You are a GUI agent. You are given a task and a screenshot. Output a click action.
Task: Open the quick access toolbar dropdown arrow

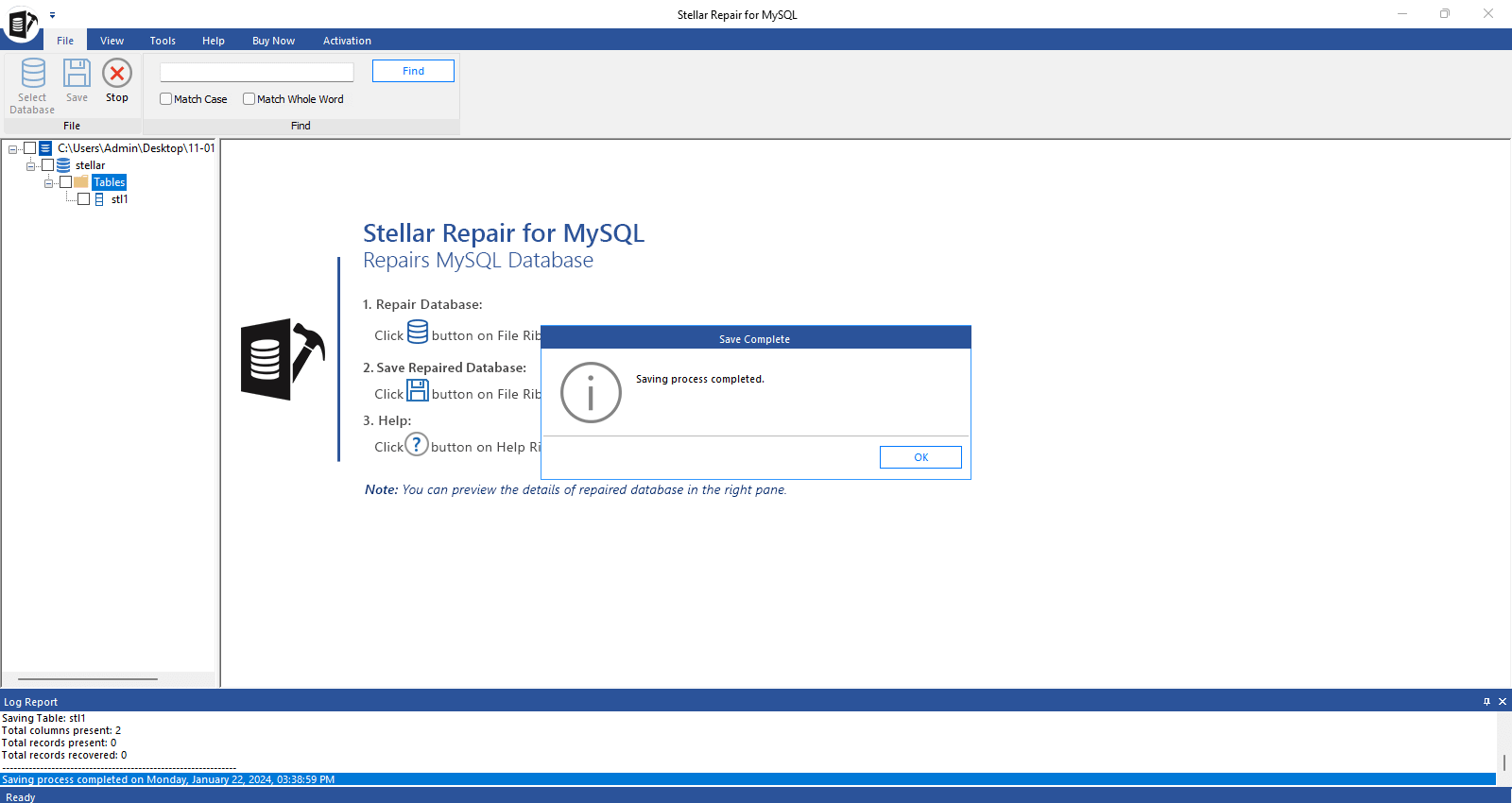(53, 15)
